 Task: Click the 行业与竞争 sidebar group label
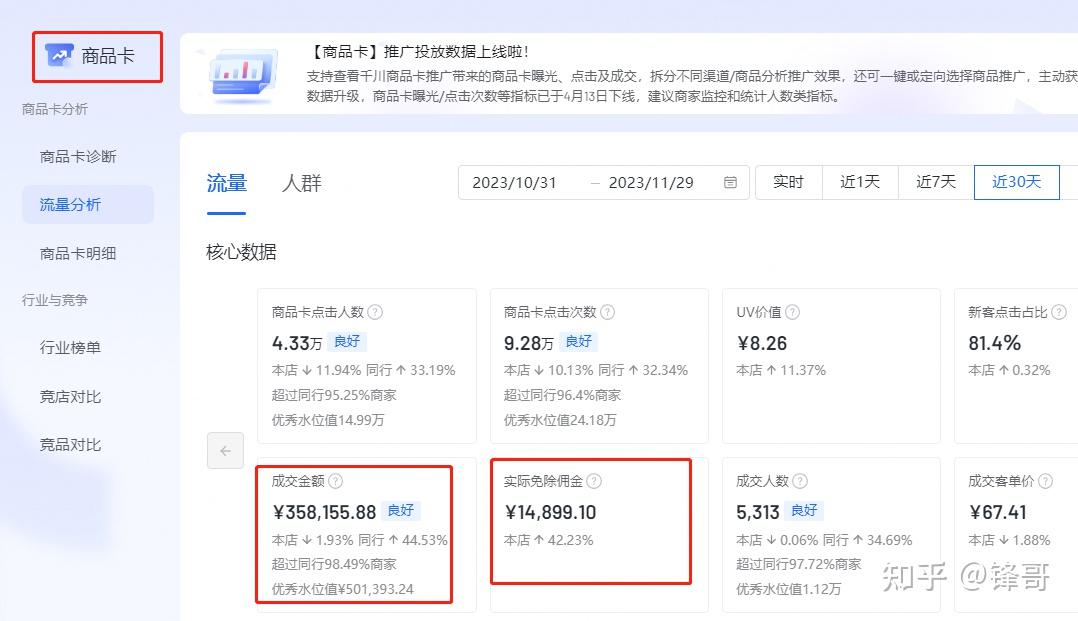point(55,301)
